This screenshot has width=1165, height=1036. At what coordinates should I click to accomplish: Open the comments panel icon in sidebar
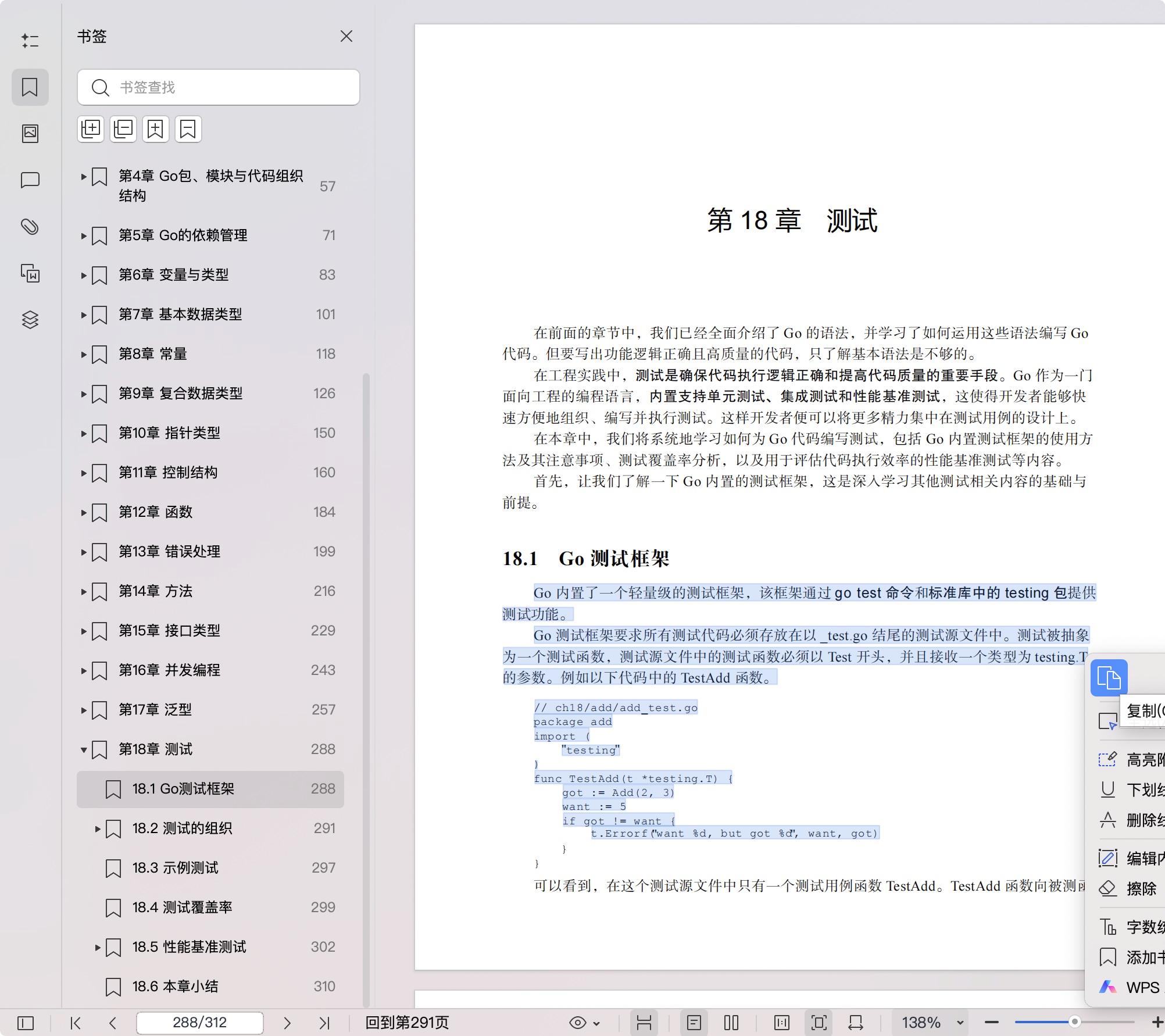coord(30,180)
